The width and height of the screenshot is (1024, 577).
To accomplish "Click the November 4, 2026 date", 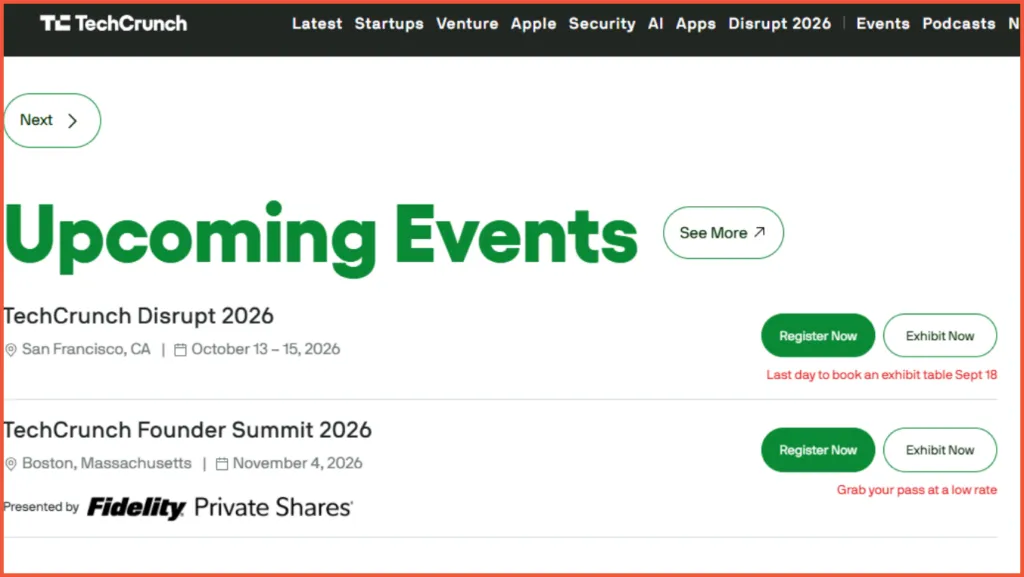I will [x=298, y=463].
